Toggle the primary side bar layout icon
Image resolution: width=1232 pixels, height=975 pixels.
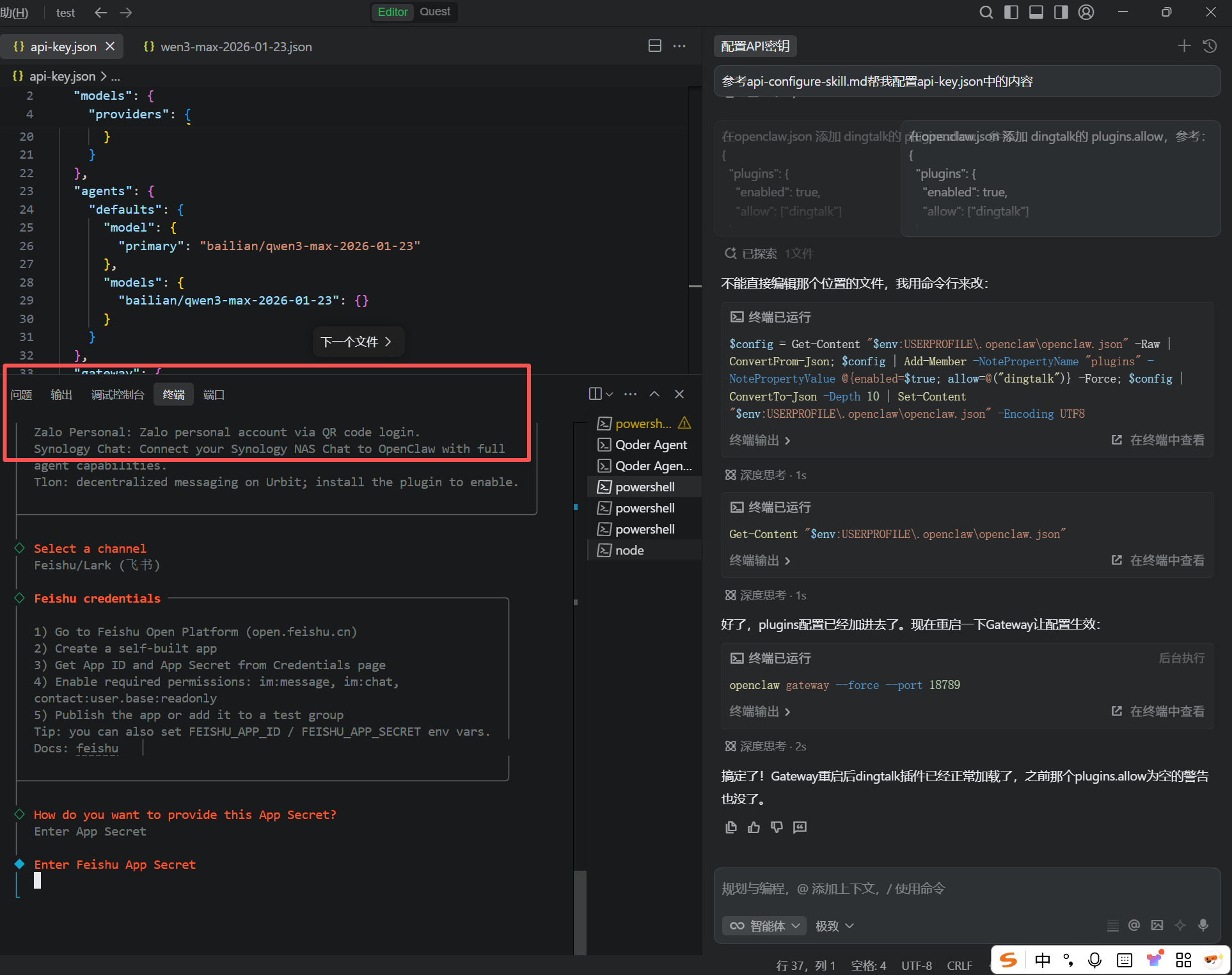coord(1011,12)
